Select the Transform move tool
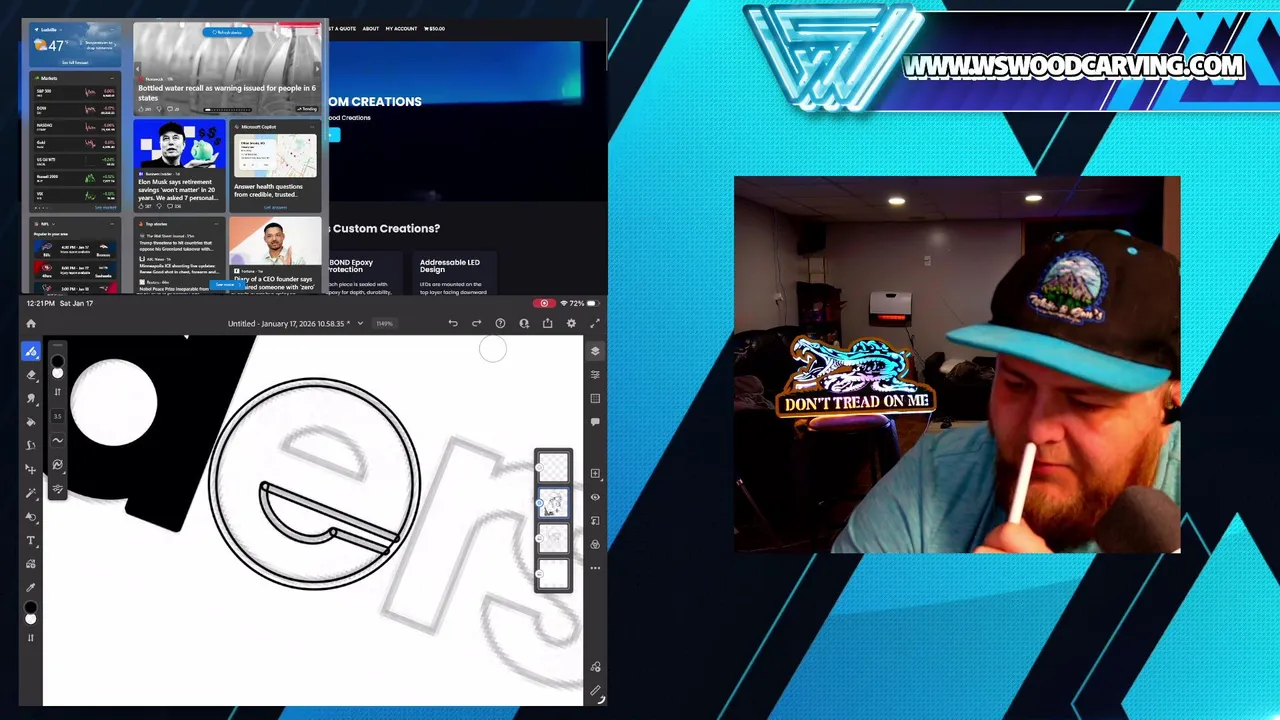Screen dimensions: 1280x720 click(x=31, y=469)
